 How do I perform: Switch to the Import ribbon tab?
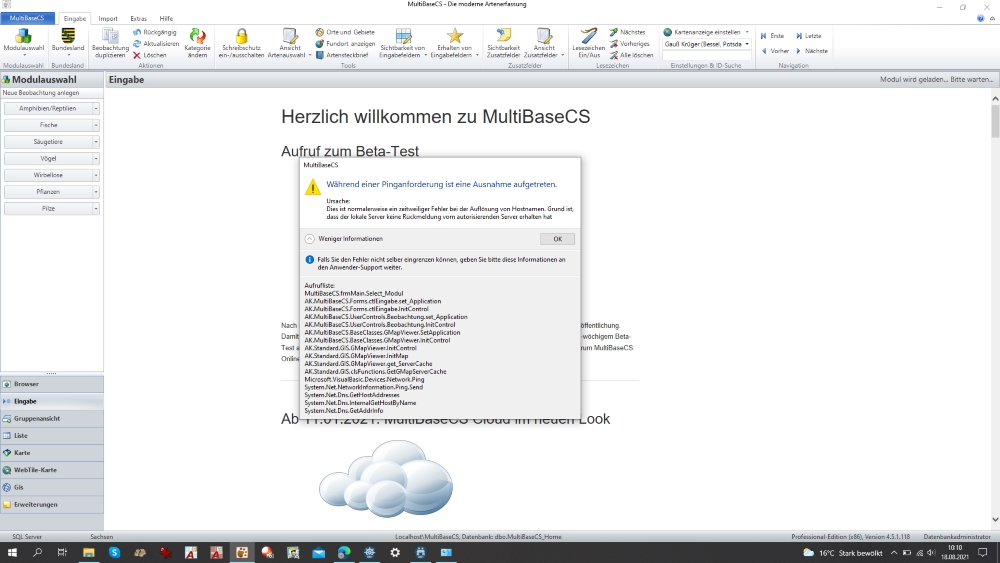tap(108, 18)
